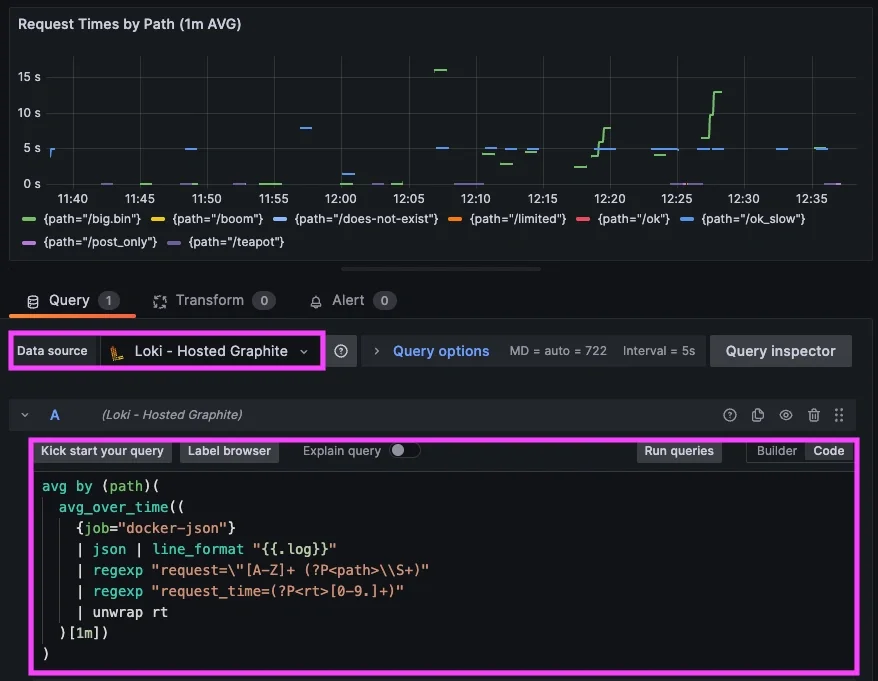Toggle query A visibility eye

point(786,415)
